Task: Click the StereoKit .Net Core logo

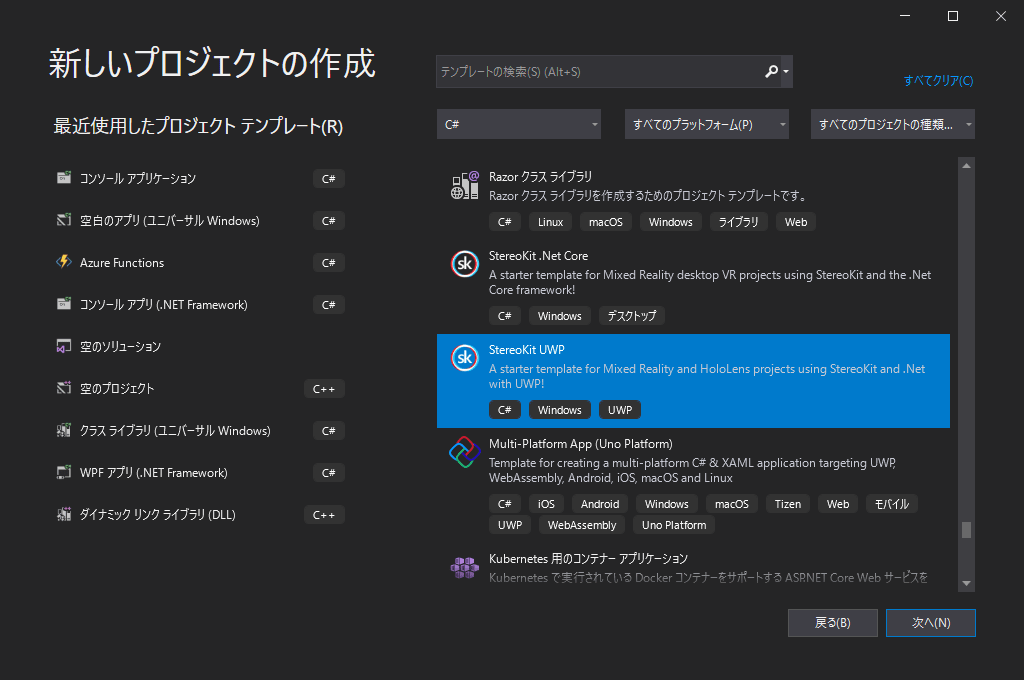Action: coord(465,264)
